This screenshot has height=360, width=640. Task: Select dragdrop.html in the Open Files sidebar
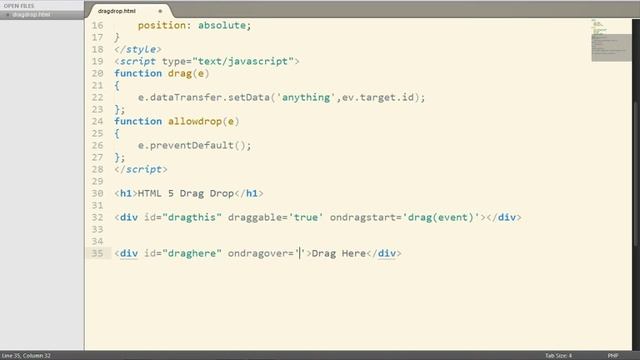31,14
